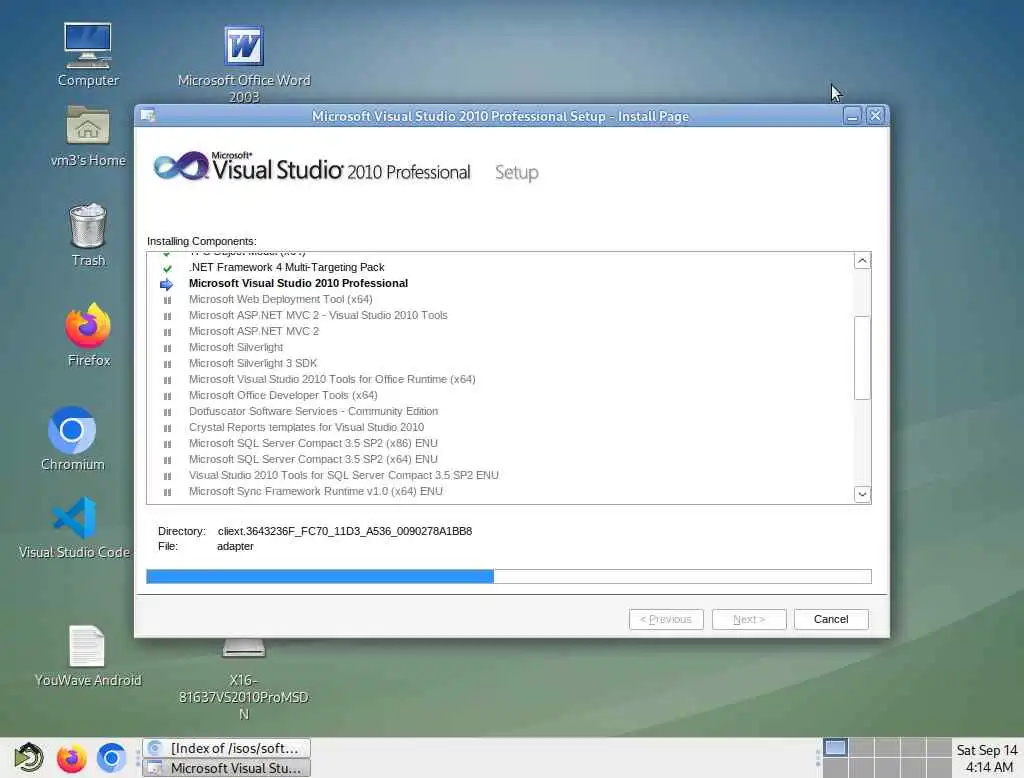Click pending icon beside Microsoft Web Deployment Tool
The width and height of the screenshot is (1024, 778).
(167, 300)
